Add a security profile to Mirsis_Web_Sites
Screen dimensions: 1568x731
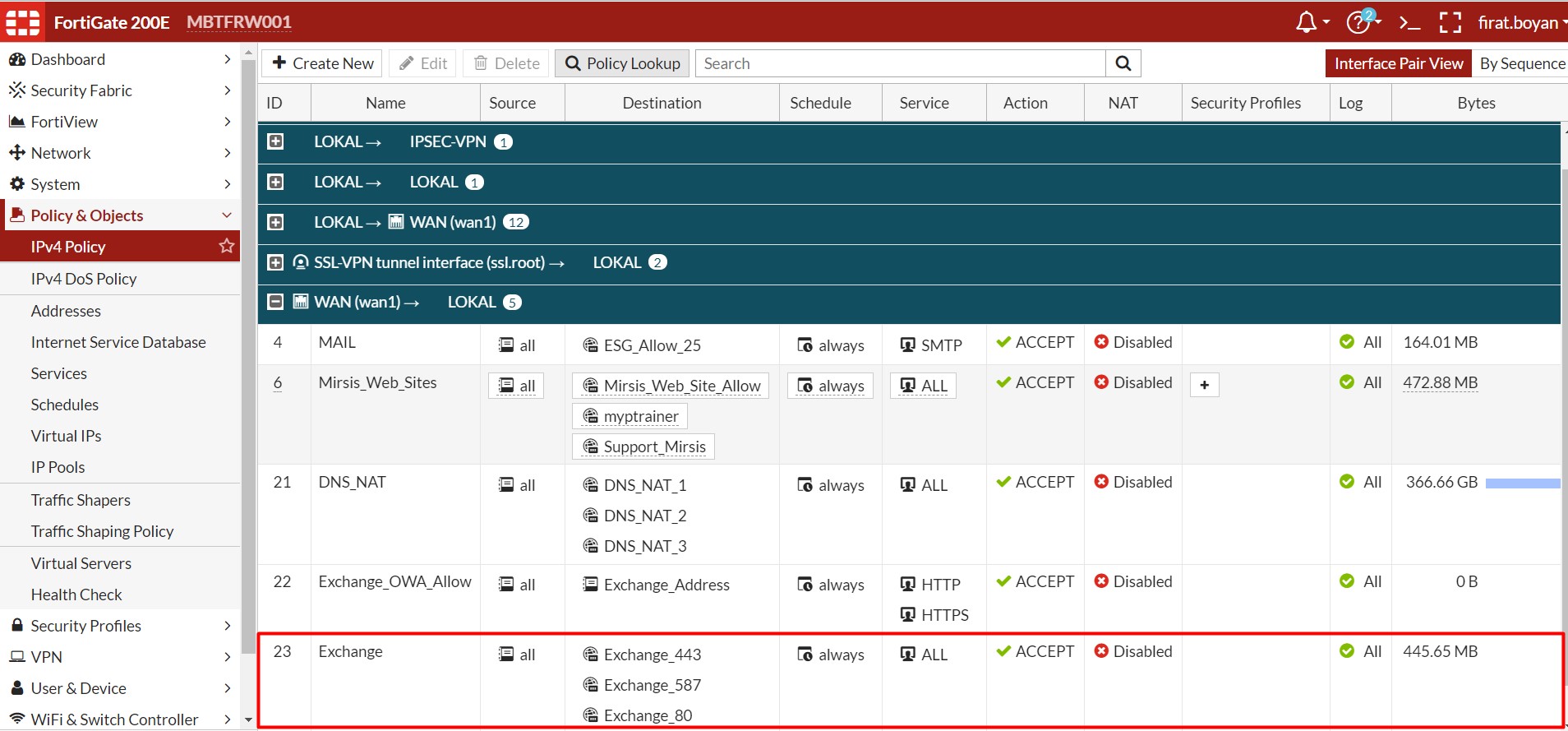point(1205,385)
